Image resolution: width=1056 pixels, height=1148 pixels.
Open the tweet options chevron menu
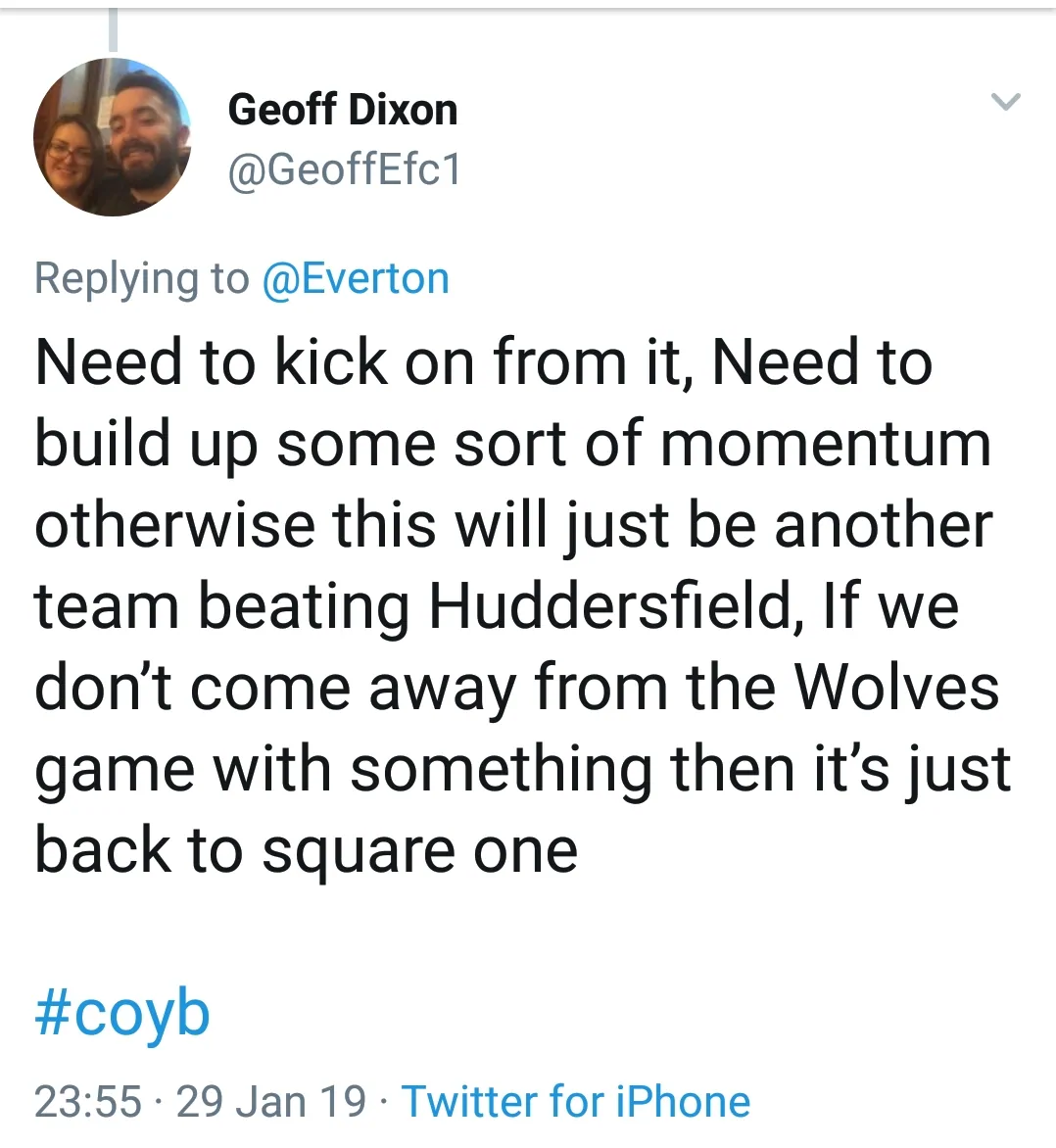tap(1006, 101)
